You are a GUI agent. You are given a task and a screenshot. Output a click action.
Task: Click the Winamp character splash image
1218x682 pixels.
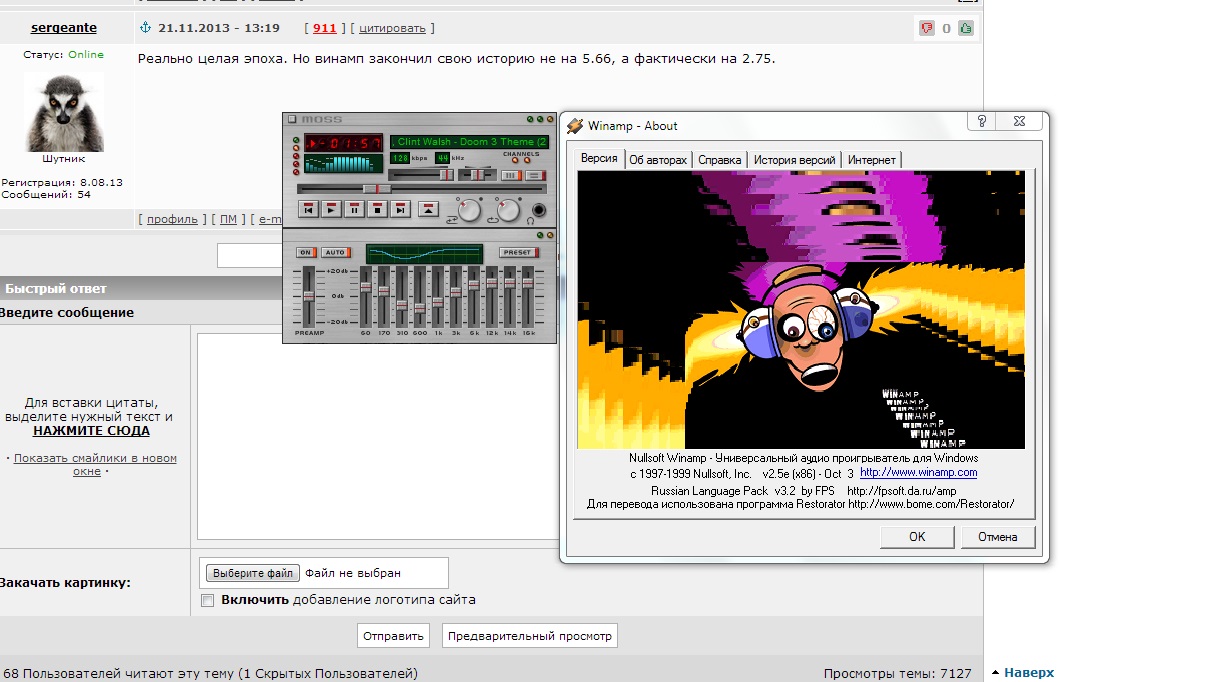[801, 309]
